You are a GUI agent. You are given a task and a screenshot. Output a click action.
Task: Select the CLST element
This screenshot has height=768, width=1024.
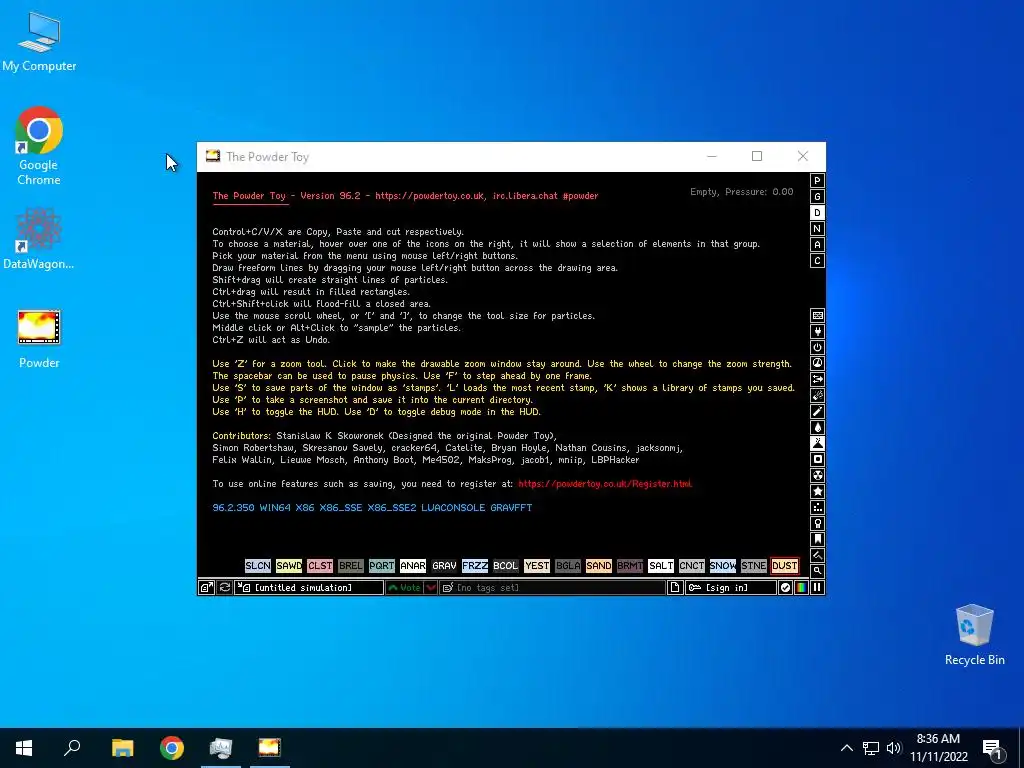click(320, 566)
